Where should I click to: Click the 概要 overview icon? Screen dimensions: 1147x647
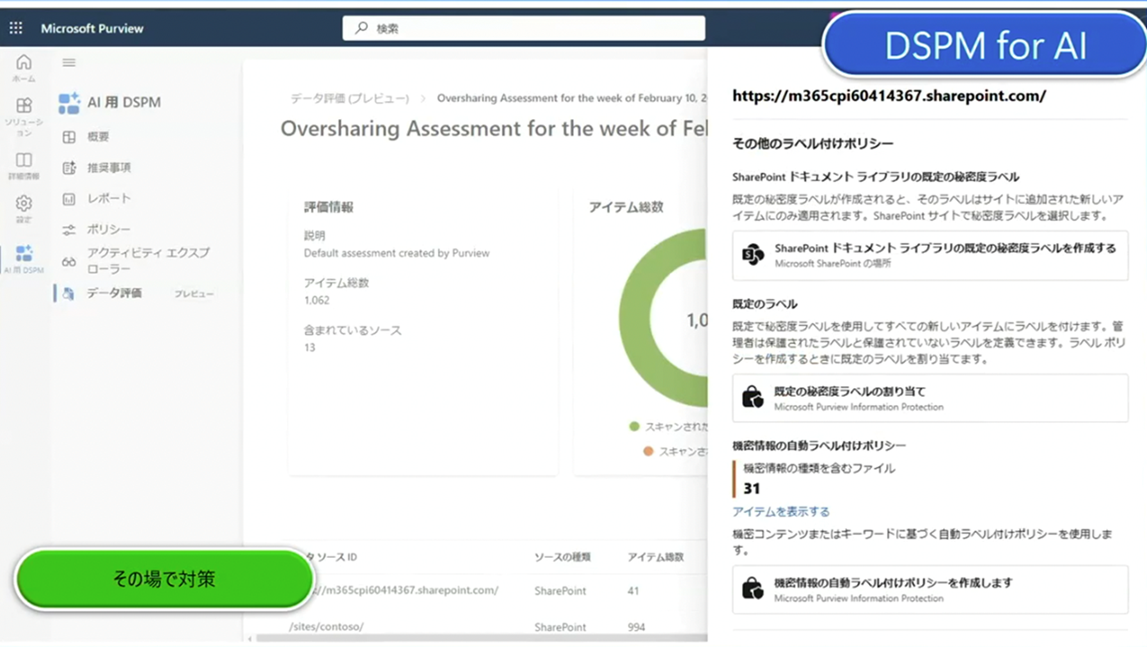coord(69,137)
